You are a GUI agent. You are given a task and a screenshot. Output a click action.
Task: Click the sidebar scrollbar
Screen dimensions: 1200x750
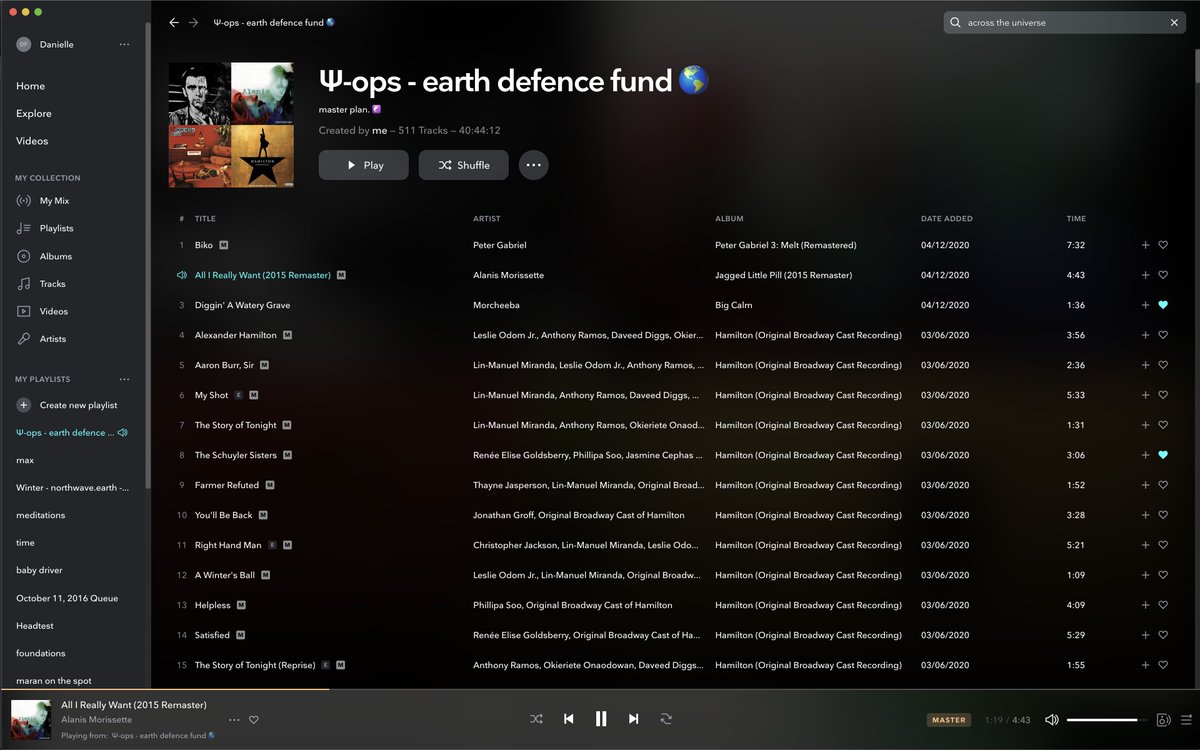pyautogui.click(x=148, y=255)
